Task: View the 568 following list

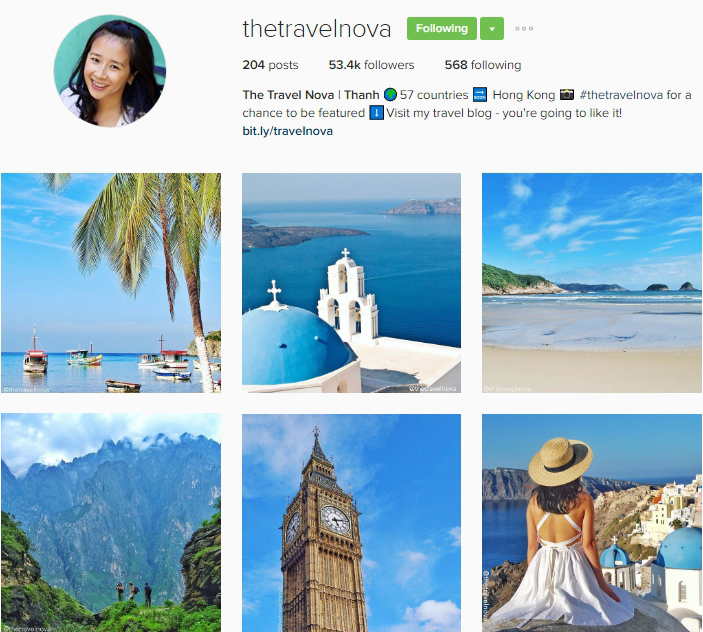Action: [x=483, y=65]
